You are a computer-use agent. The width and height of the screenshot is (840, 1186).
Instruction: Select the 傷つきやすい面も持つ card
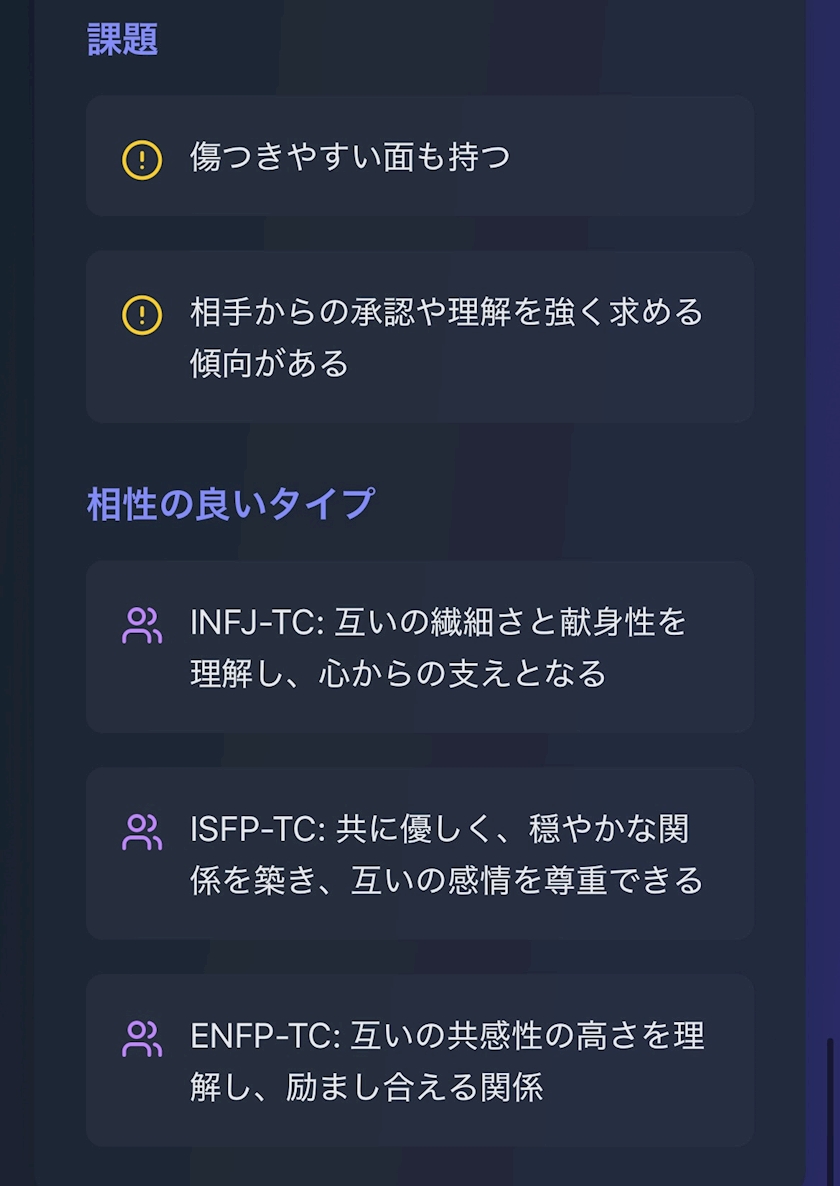(x=420, y=156)
